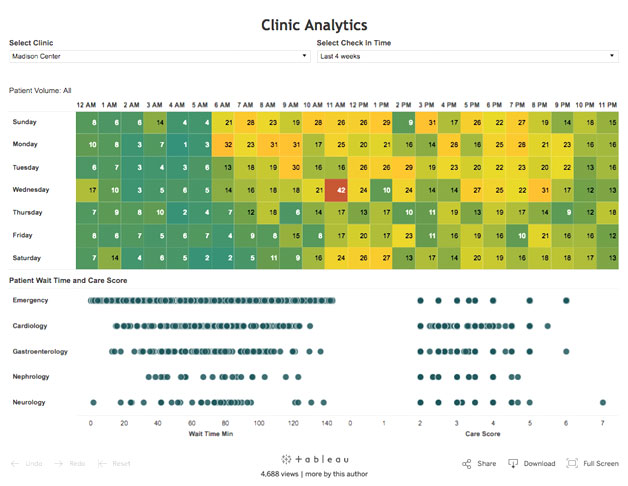628x486 pixels.
Task: Open the Select Clinic dropdown arrow
Action: [x=304, y=56]
